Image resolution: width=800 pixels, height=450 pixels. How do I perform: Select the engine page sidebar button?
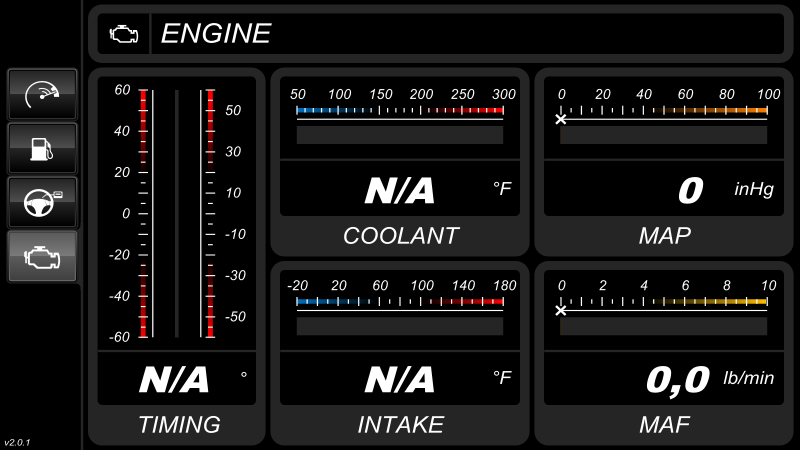pos(42,256)
